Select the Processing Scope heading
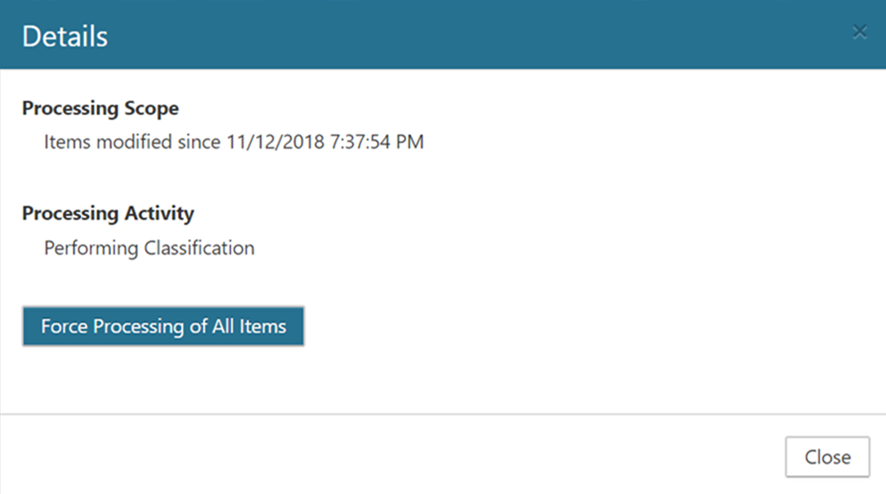This screenshot has height=494, width=886. coord(100,108)
